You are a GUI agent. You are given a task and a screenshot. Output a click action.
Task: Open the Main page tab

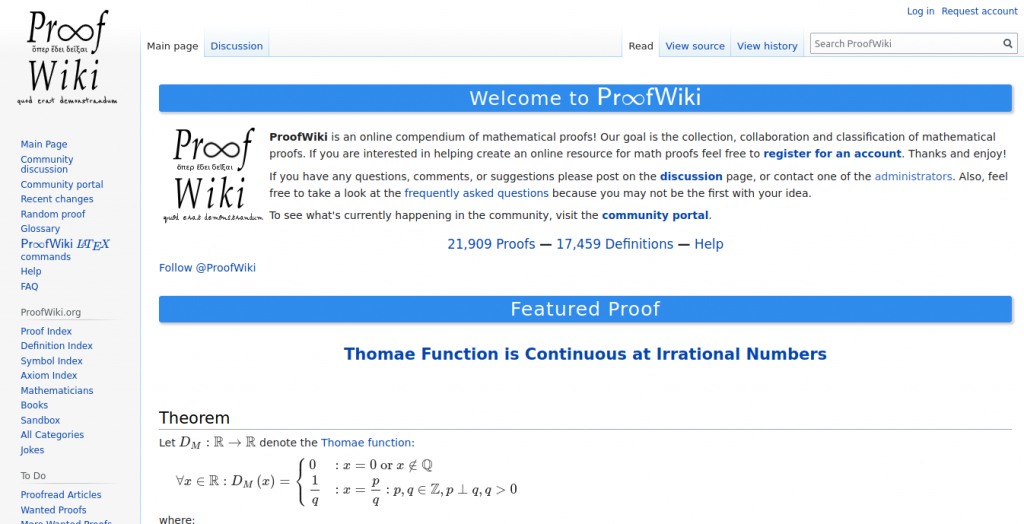point(172,46)
